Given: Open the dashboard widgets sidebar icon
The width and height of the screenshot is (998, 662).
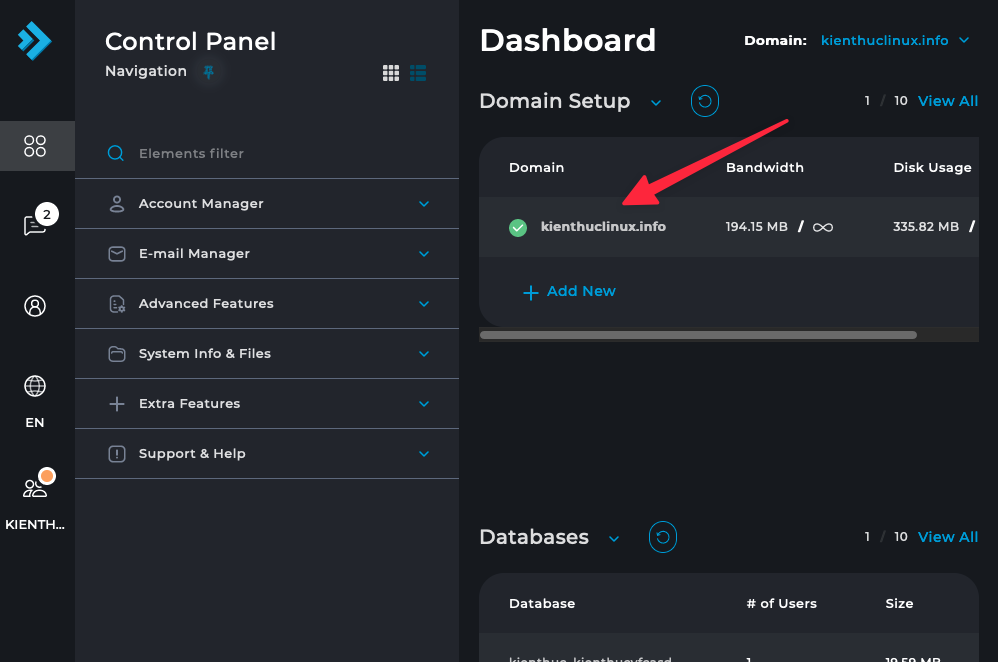Looking at the screenshot, I should pos(35,146).
